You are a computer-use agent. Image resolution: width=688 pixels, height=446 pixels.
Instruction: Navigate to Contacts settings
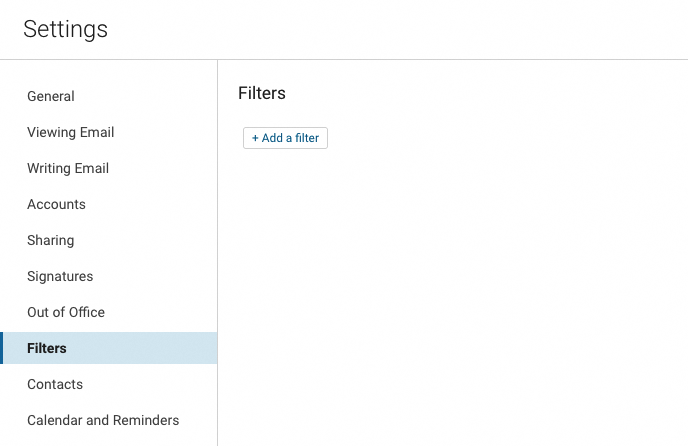(55, 385)
